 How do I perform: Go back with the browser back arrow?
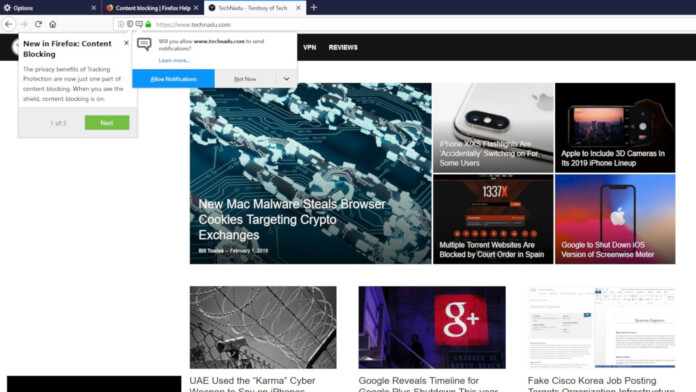(x=9, y=24)
